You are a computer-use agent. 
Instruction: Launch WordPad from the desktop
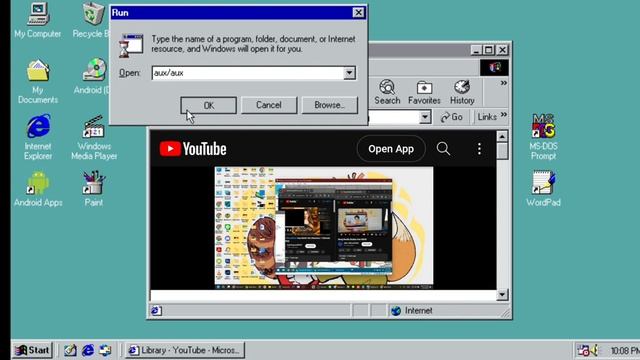pos(543,189)
